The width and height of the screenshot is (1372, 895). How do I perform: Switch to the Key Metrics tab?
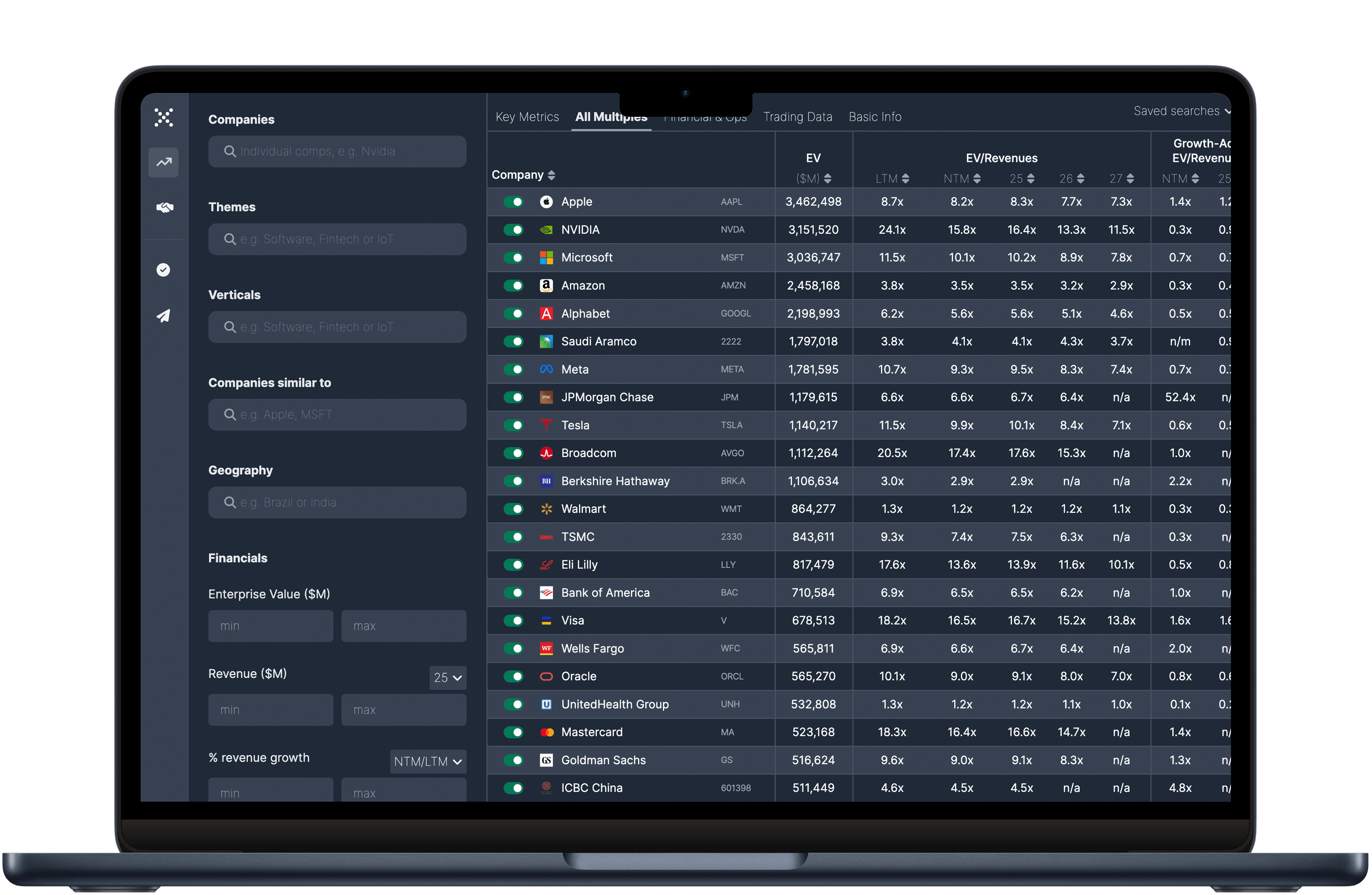pos(527,116)
